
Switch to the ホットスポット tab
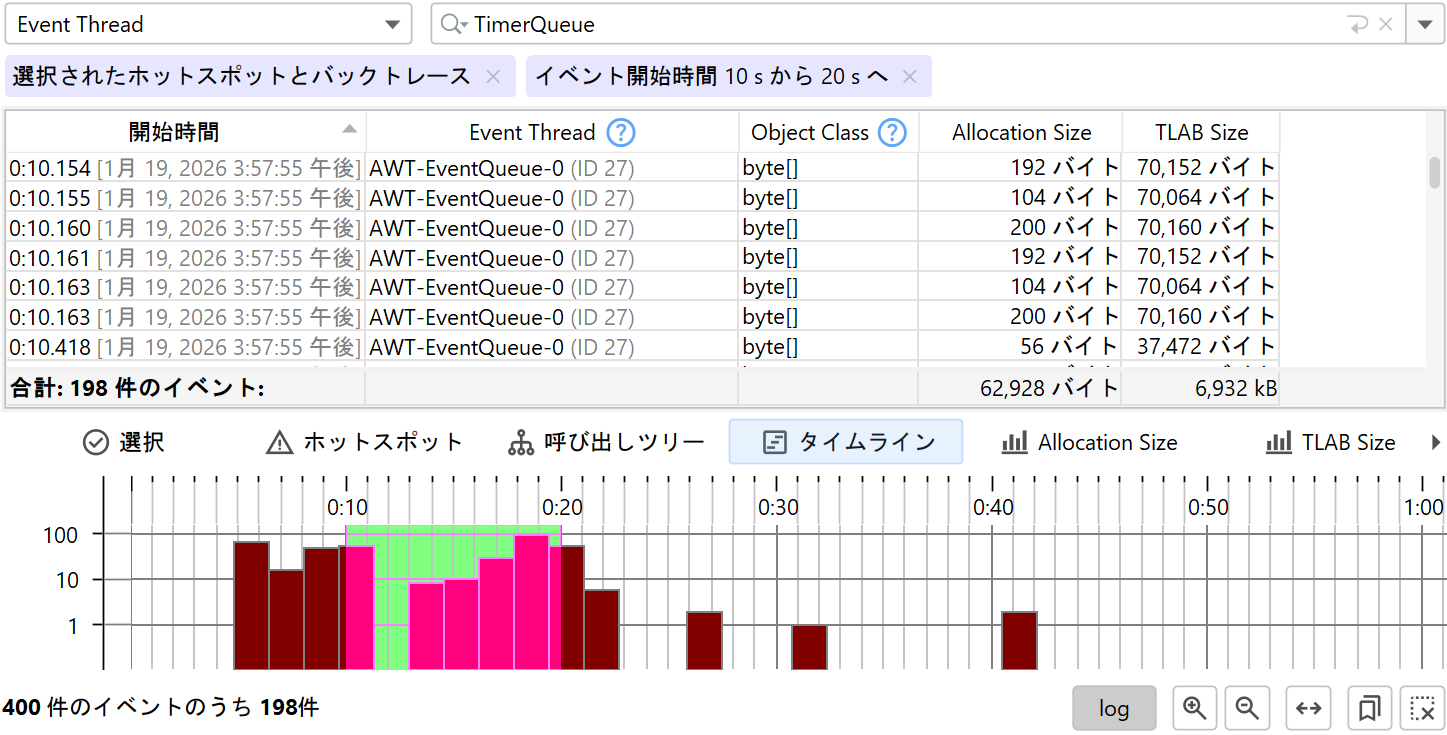364,442
